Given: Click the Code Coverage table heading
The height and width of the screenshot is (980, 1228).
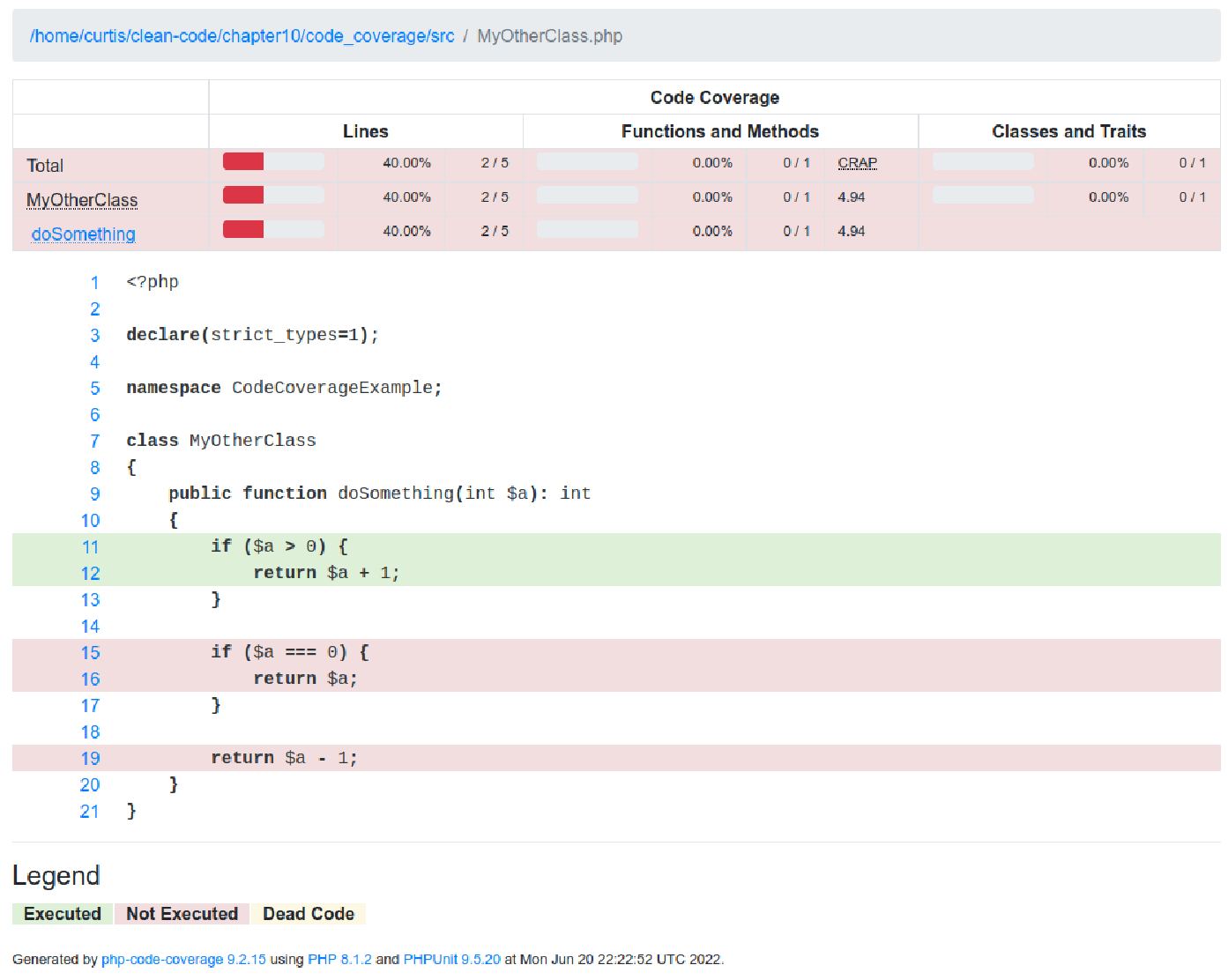Looking at the screenshot, I should pos(715,98).
